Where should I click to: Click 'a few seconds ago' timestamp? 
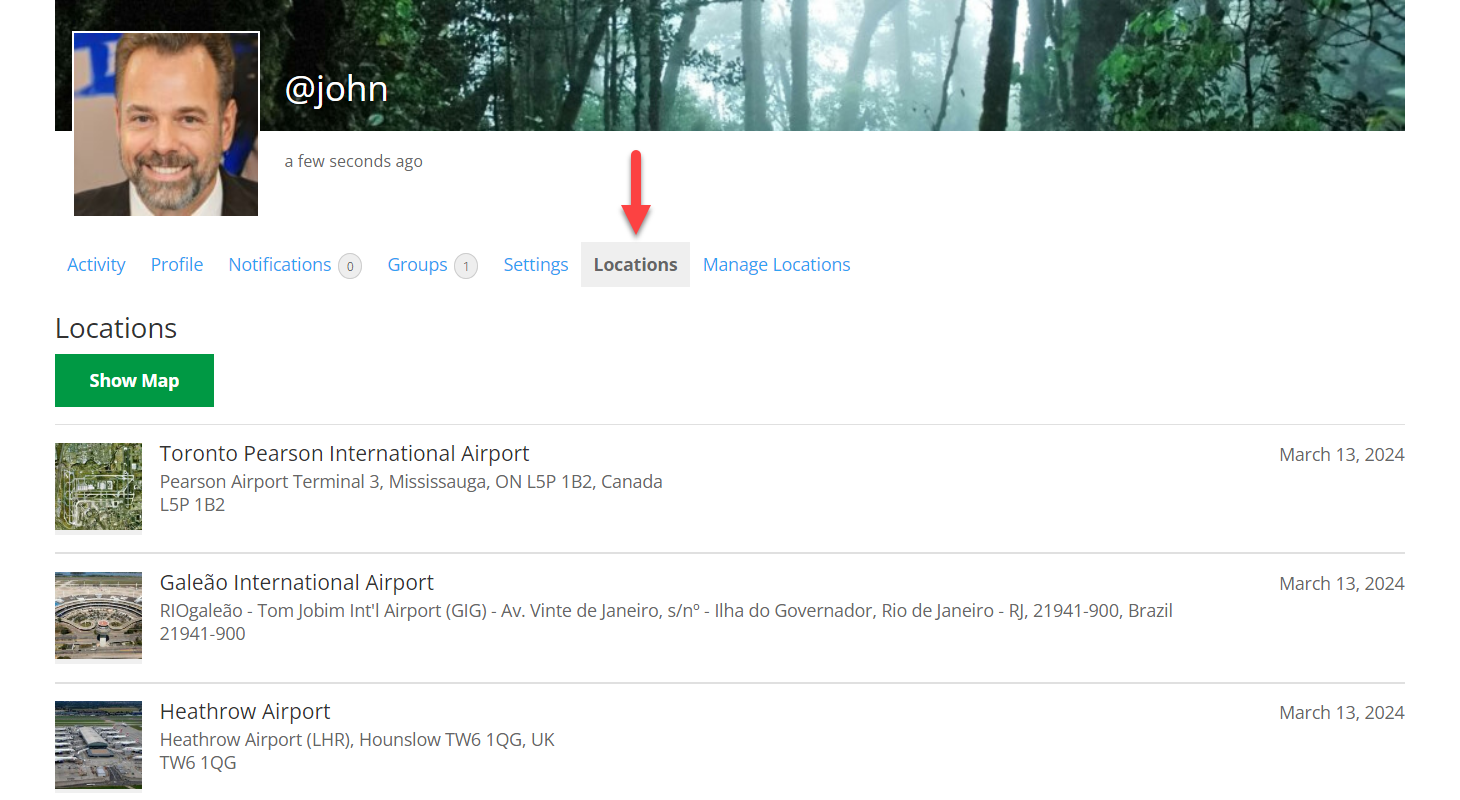click(x=354, y=161)
